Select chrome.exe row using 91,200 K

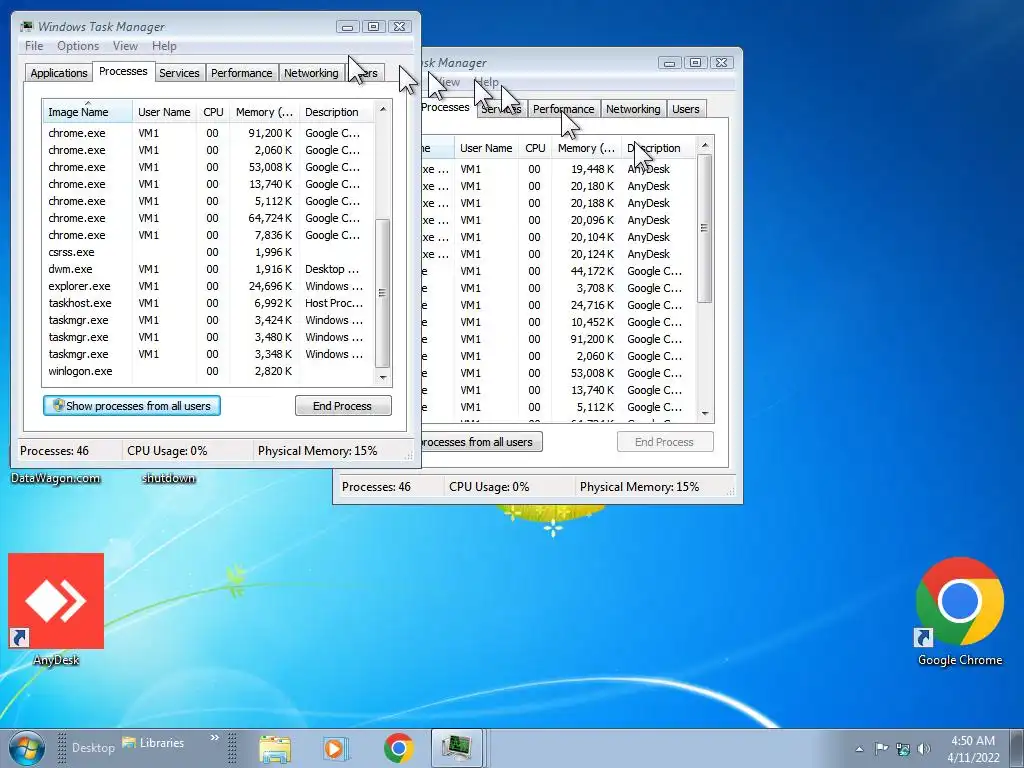(x=208, y=133)
